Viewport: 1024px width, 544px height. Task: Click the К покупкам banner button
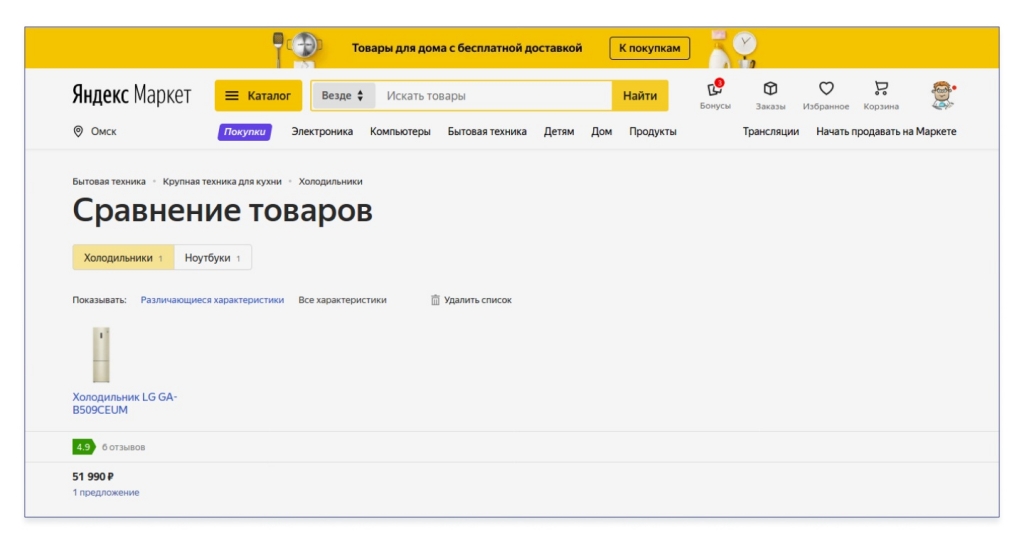pyautogui.click(x=649, y=48)
